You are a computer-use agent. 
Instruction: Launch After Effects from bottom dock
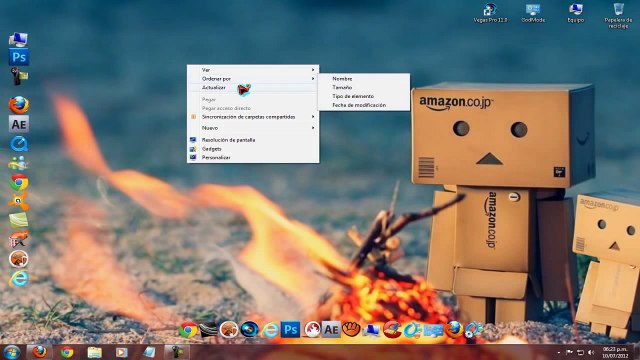click(331, 329)
